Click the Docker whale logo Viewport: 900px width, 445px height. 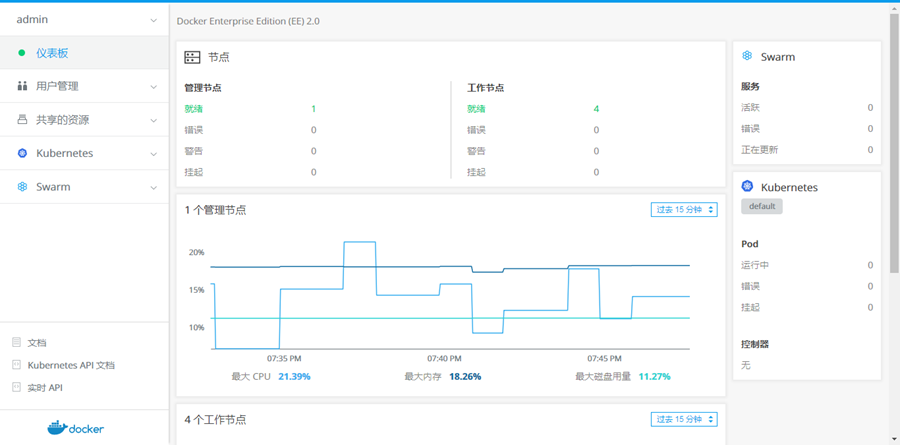(76, 428)
